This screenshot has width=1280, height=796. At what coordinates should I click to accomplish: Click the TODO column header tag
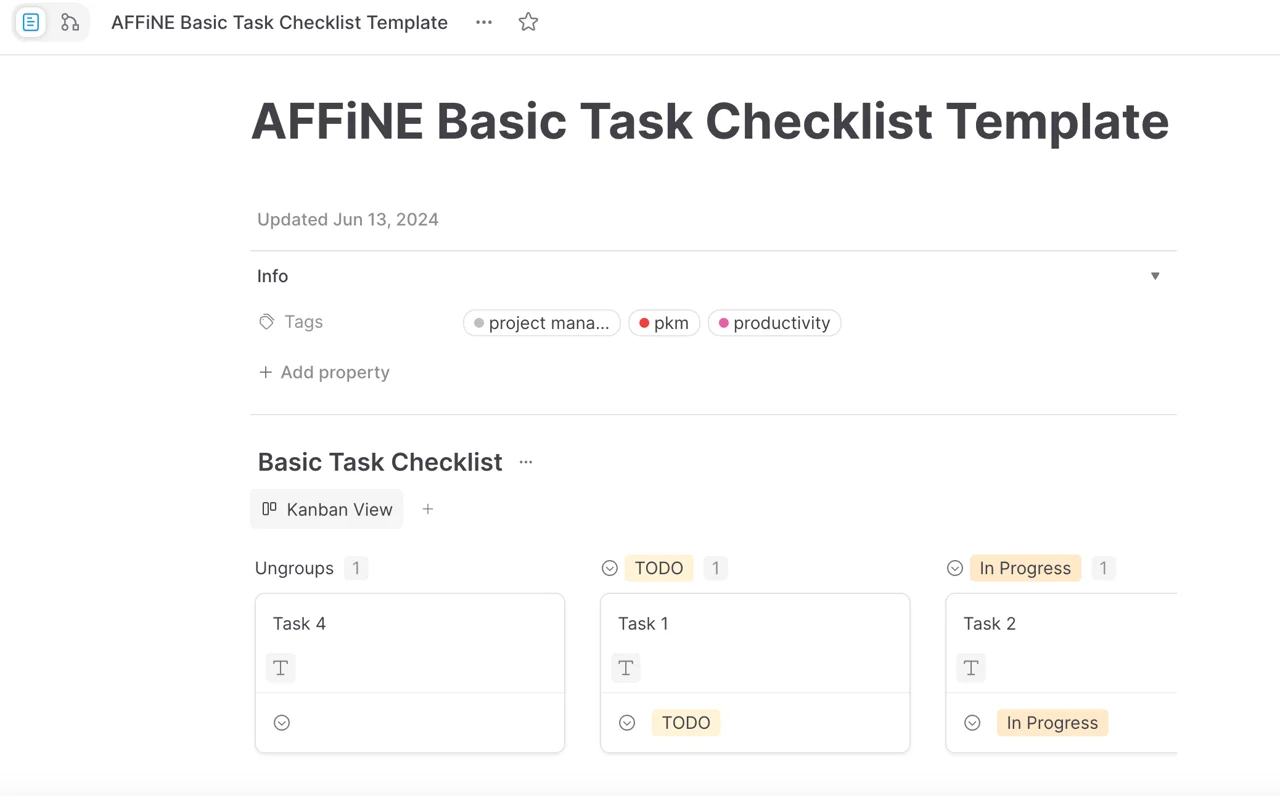click(x=659, y=568)
